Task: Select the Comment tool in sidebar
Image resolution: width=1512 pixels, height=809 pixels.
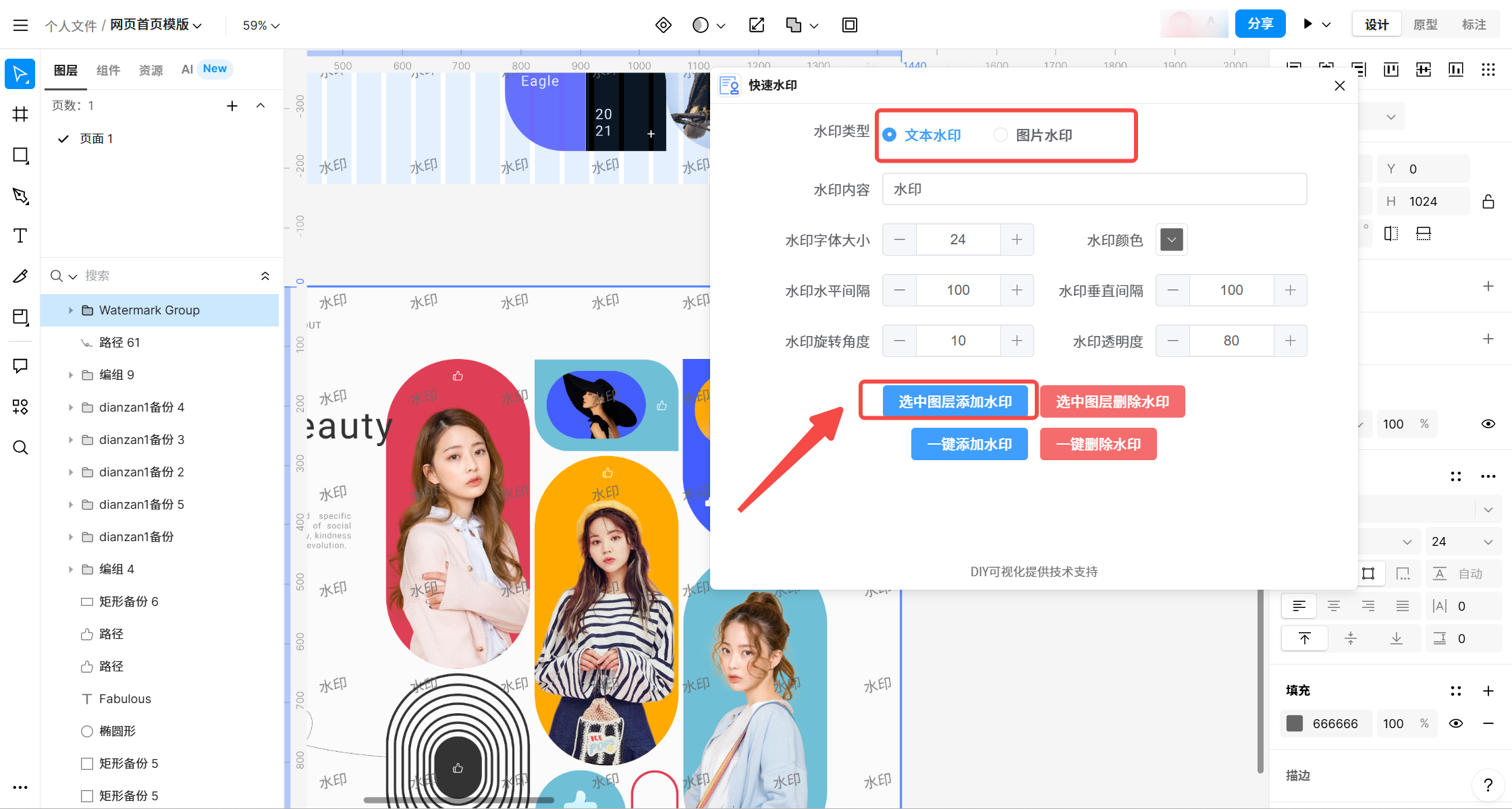Action: (20, 366)
